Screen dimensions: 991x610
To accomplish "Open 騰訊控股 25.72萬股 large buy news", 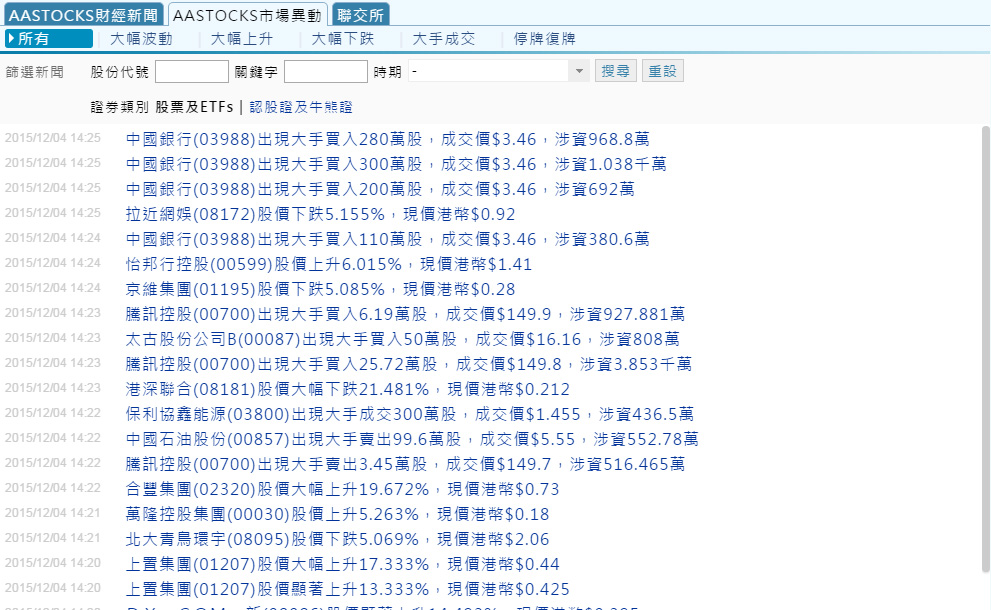I will (x=409, y=364).
